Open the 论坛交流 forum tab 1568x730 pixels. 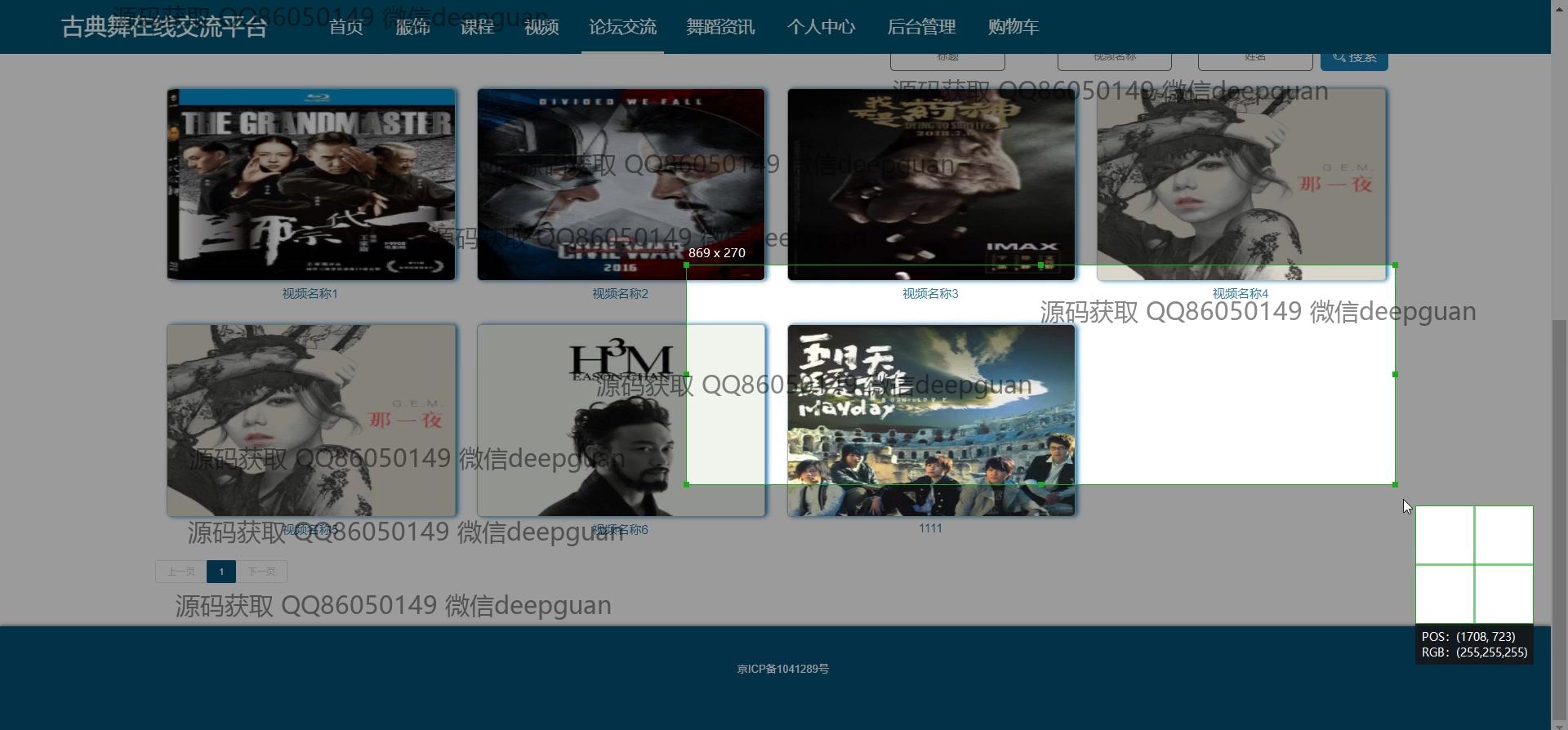click(x=622, y=27)
